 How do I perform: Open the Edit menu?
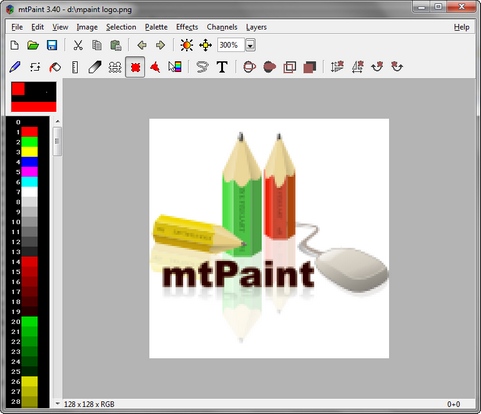(37, 27)
